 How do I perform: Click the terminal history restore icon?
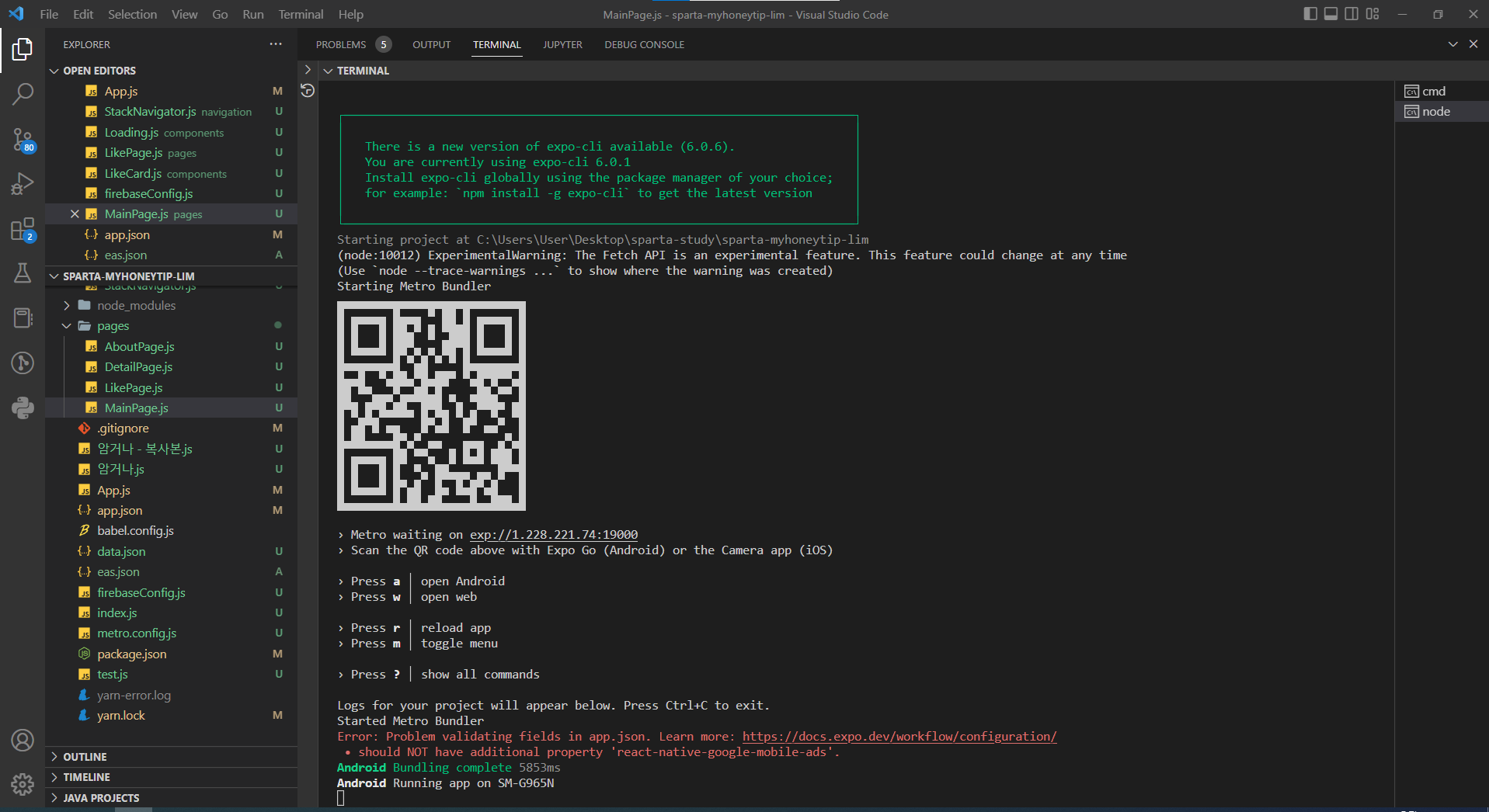[x=308, y=91]
